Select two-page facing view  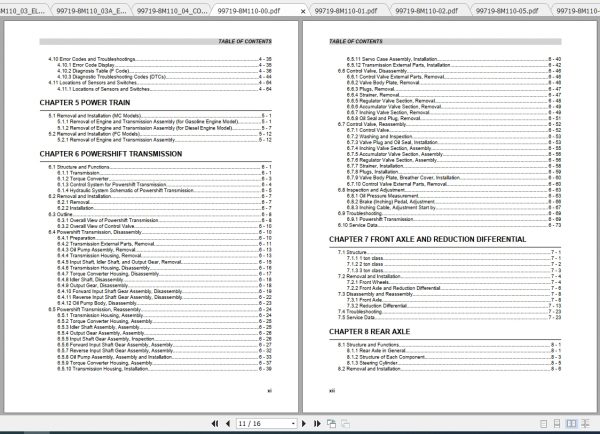pos(571,424)
